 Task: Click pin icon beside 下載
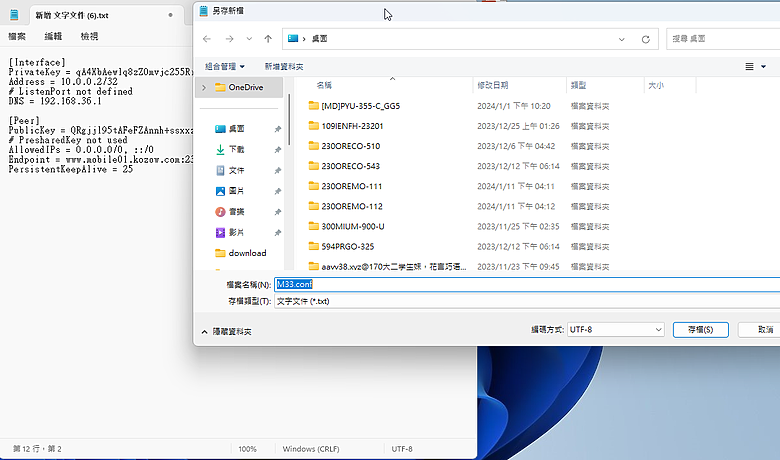278,150
